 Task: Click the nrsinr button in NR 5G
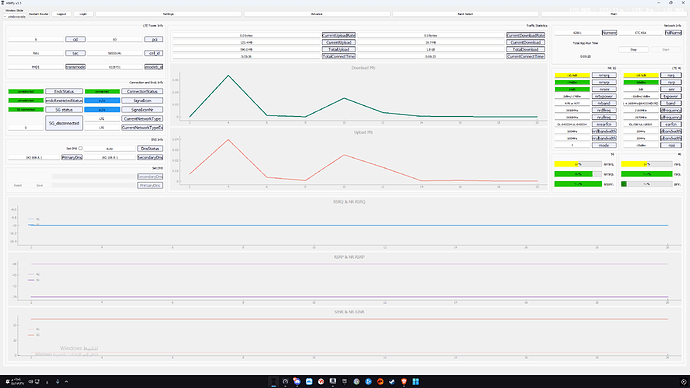click(604, 89)
